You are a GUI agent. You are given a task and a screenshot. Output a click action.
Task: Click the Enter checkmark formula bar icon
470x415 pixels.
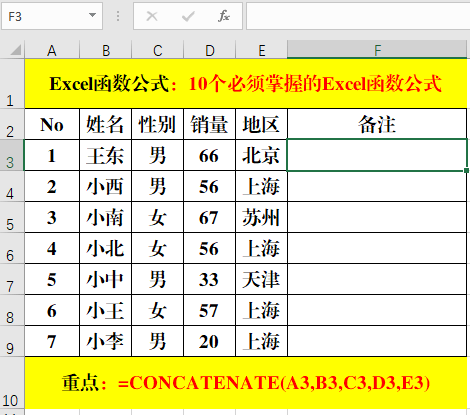pyautogui.click(x=188, y=16)
